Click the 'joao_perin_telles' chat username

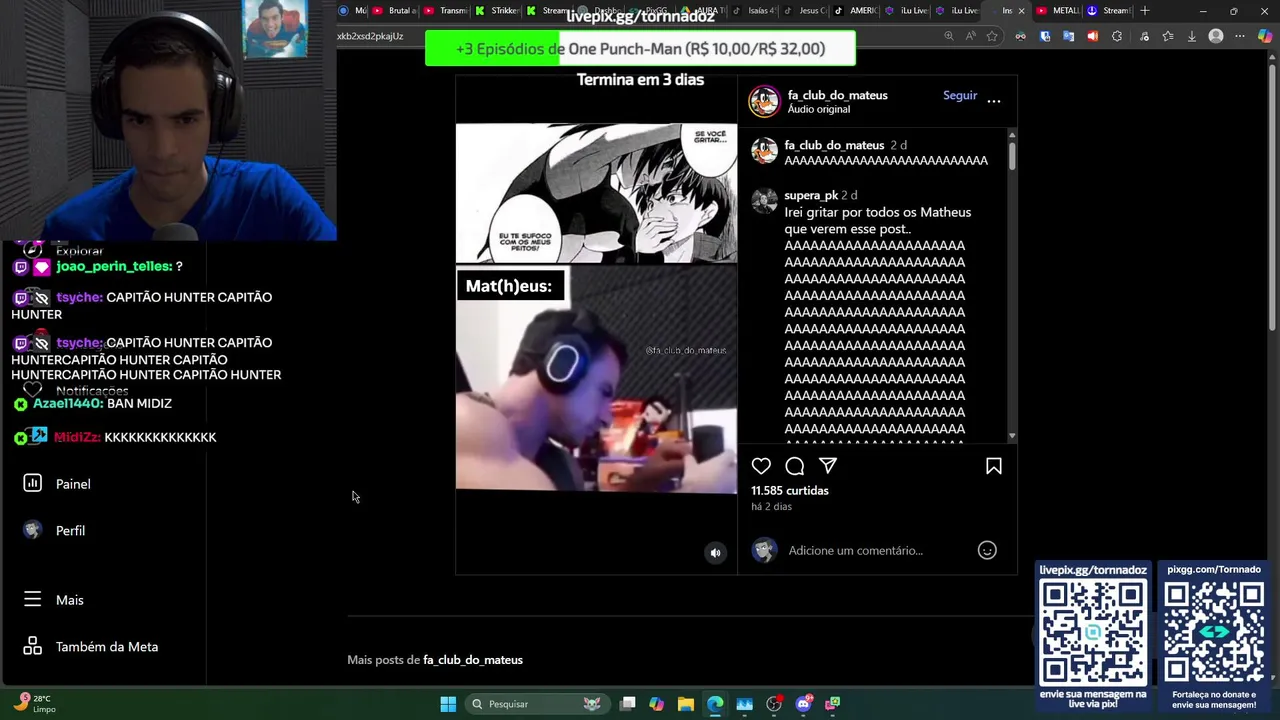click(x=114, y=266)
